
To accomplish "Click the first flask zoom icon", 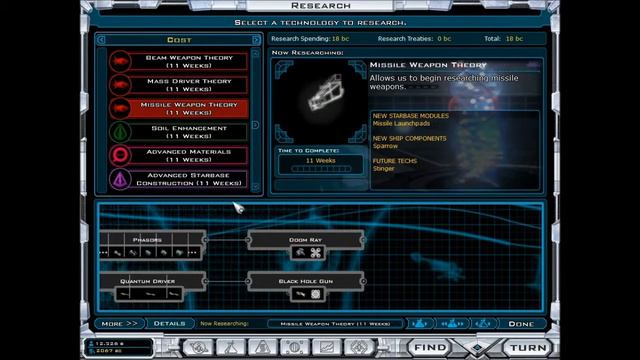I will 420,324.
